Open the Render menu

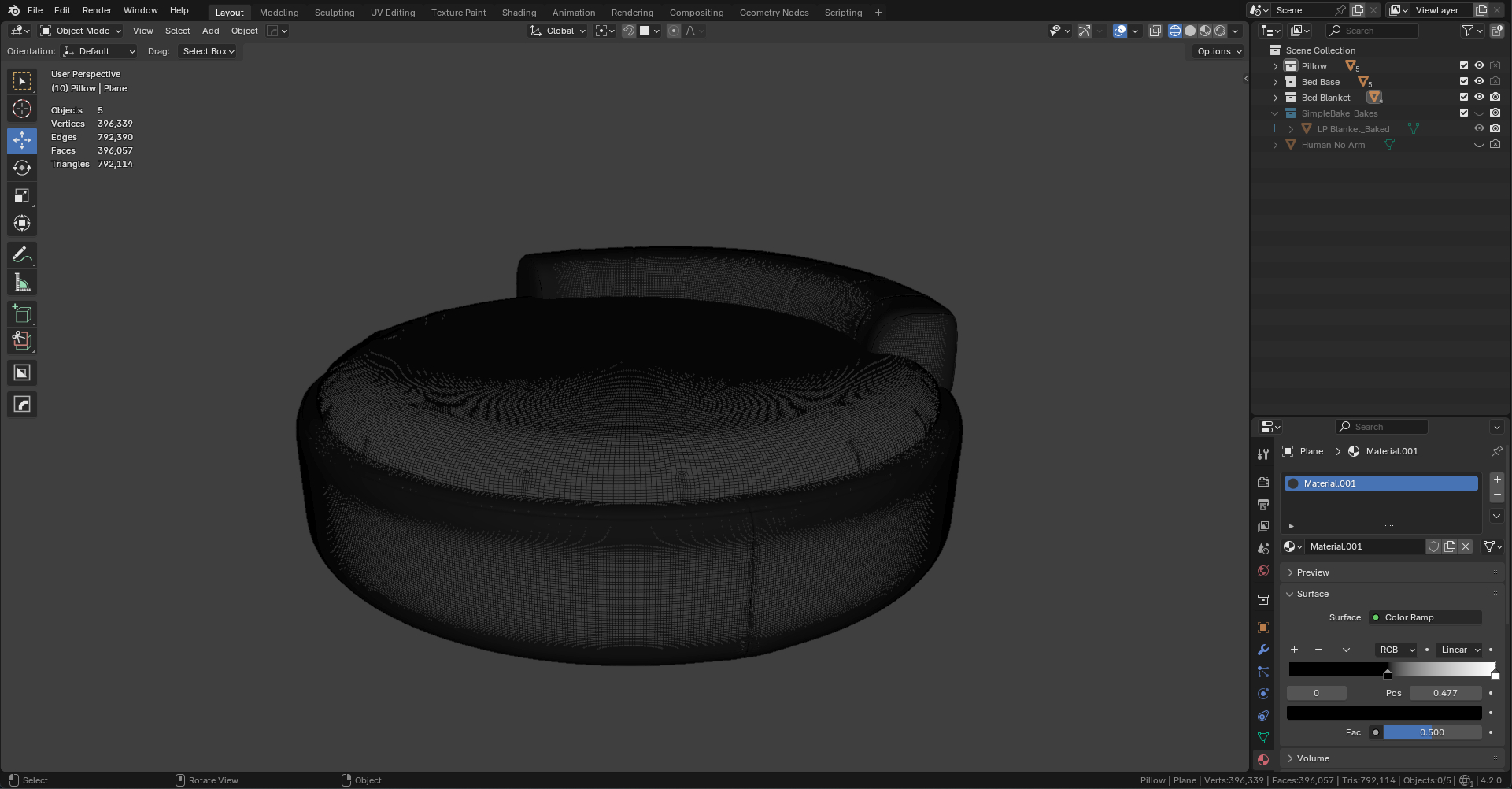point(97,10)
